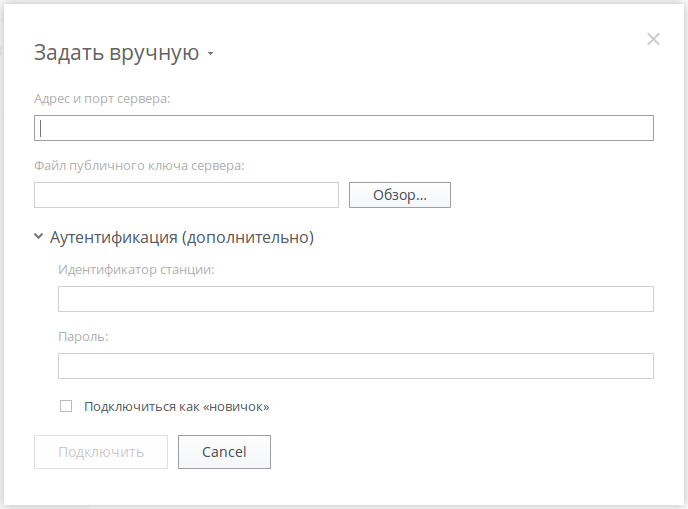Focus the 'Адрес и порт сервера' field
Image resolution: width=688 pixels, height=509 pixels.
344,128
